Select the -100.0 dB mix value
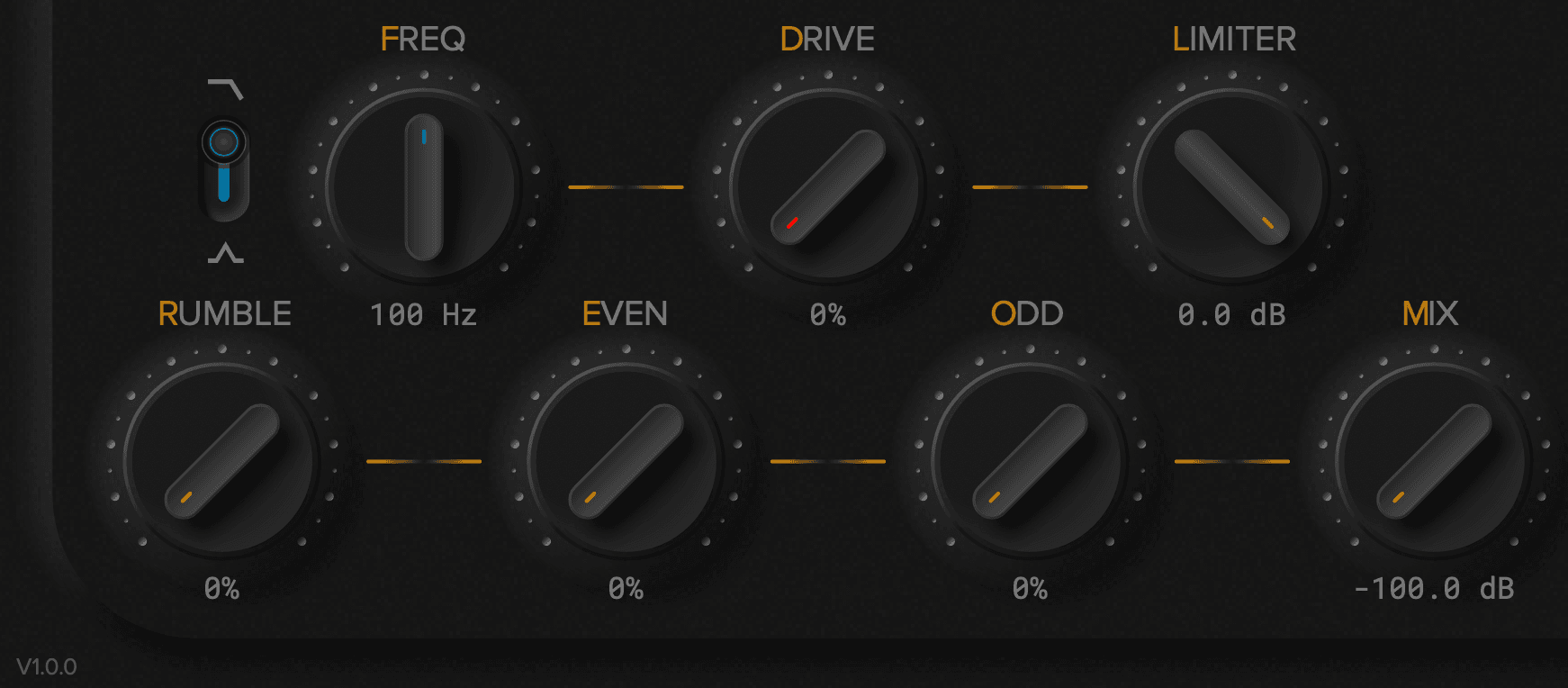The image size is (1568, 688). [1433, 589]
